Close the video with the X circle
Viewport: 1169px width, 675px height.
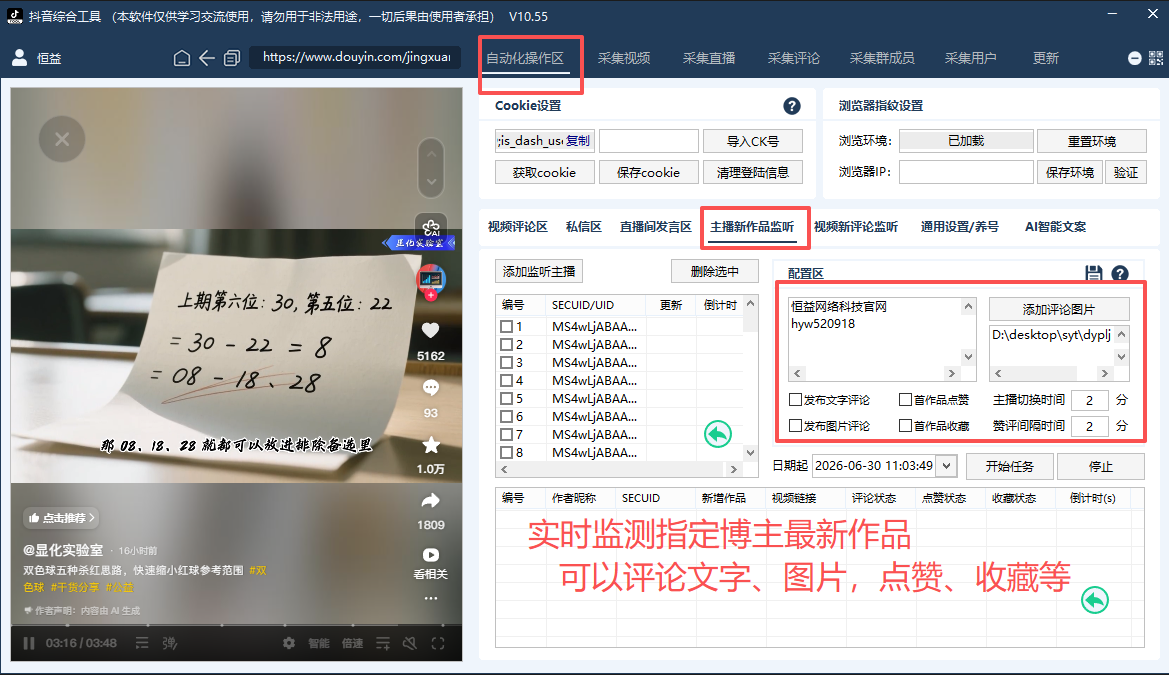62,139
